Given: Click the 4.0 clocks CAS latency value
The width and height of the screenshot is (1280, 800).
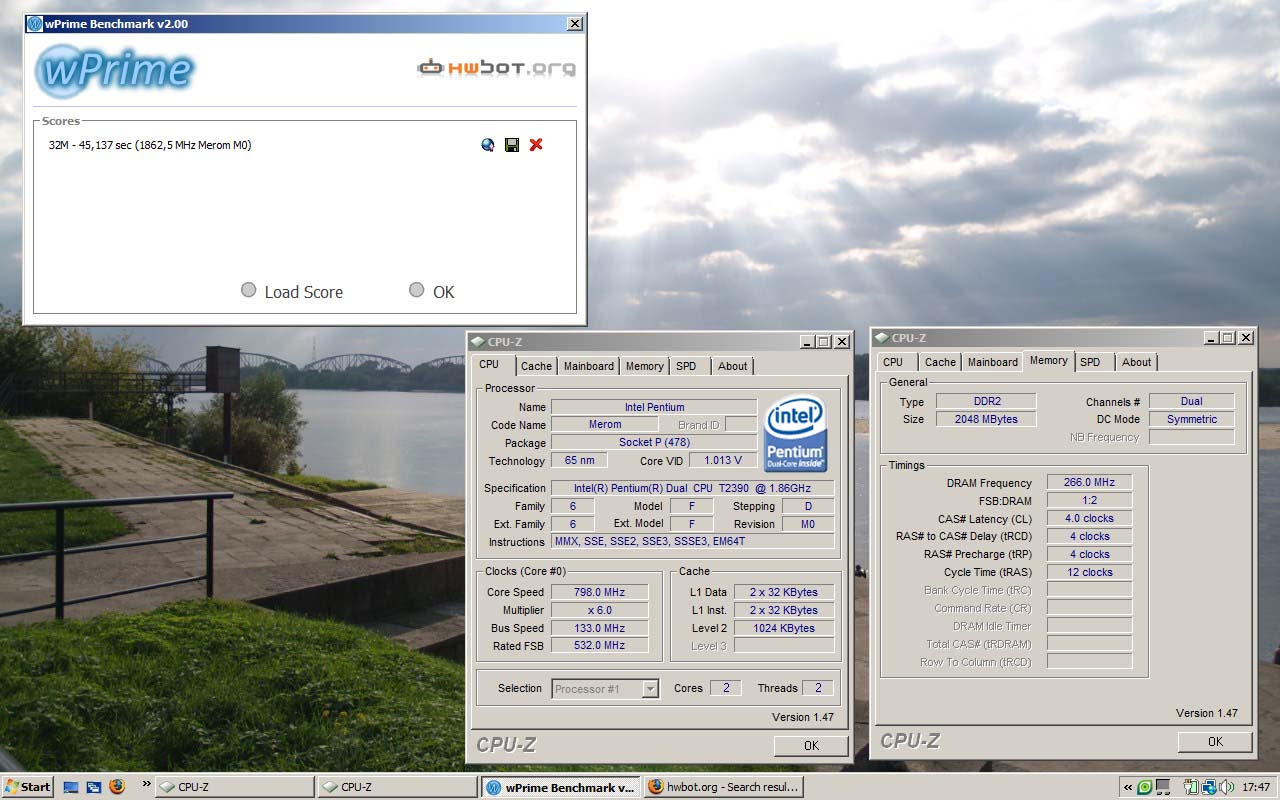Looking at the screenshot, I should point(1089,519).
